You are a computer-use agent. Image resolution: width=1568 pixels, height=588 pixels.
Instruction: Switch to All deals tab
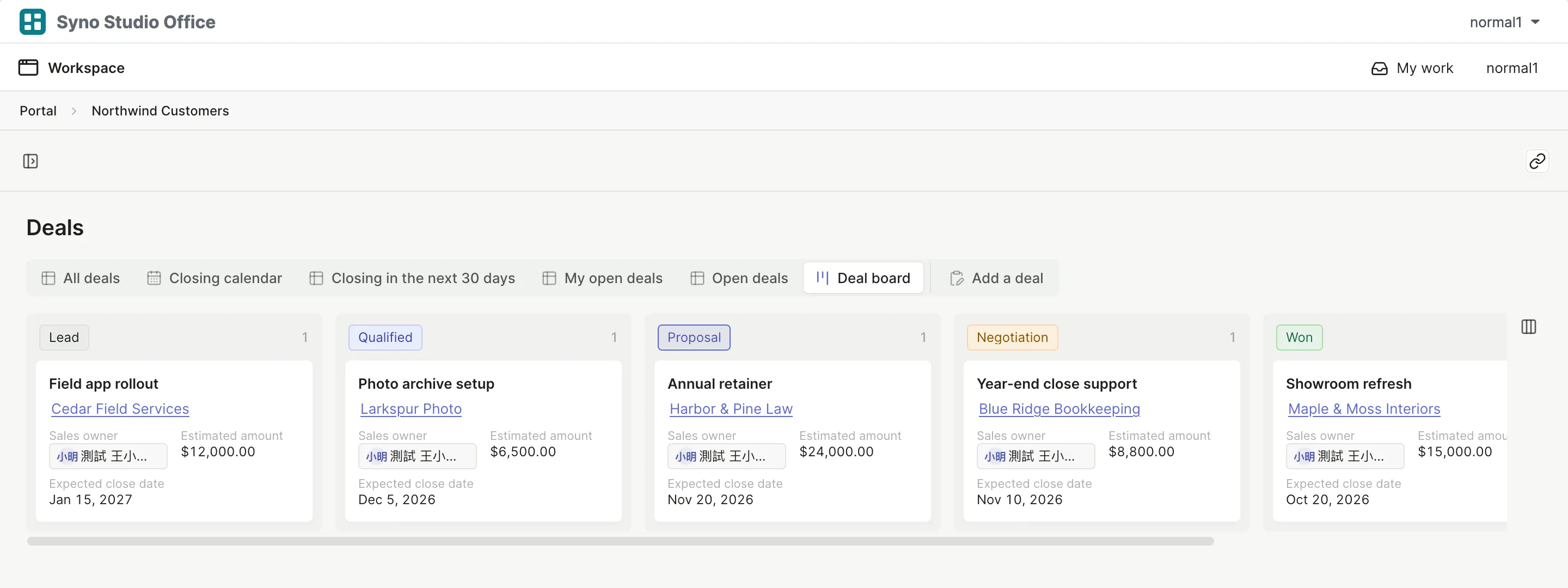point(81,278)
